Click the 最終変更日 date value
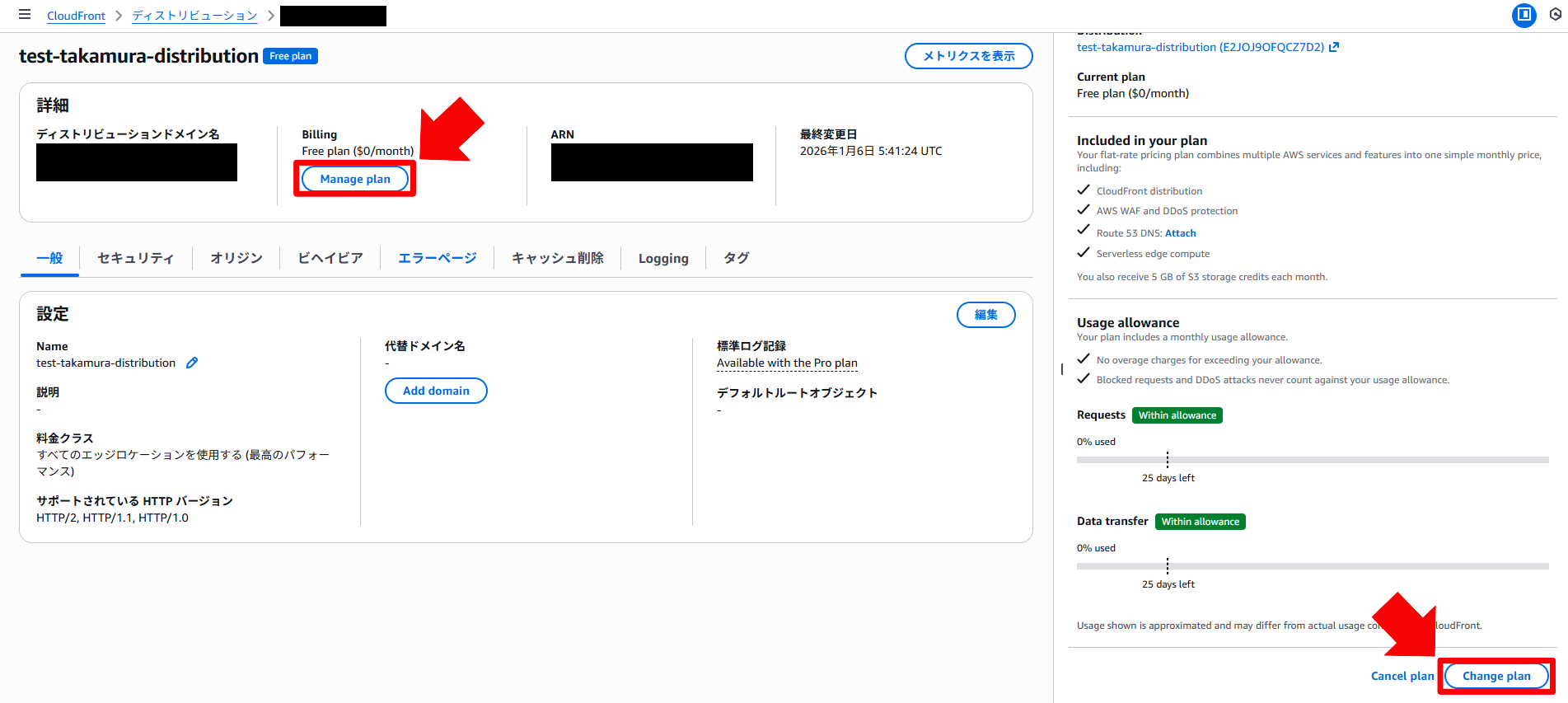The height and width of the screenshot is (703, 1568). click(871, 151)
